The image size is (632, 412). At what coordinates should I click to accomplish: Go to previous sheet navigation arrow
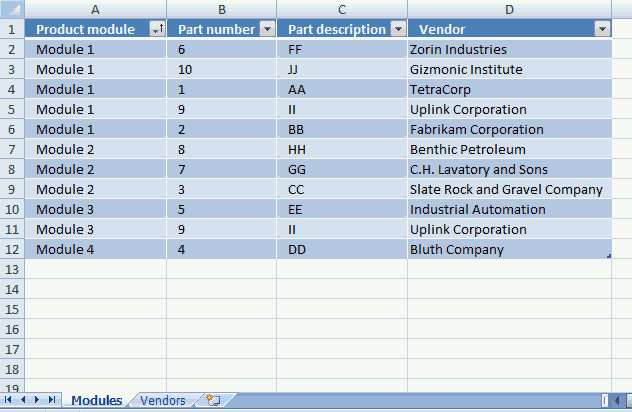23,400
